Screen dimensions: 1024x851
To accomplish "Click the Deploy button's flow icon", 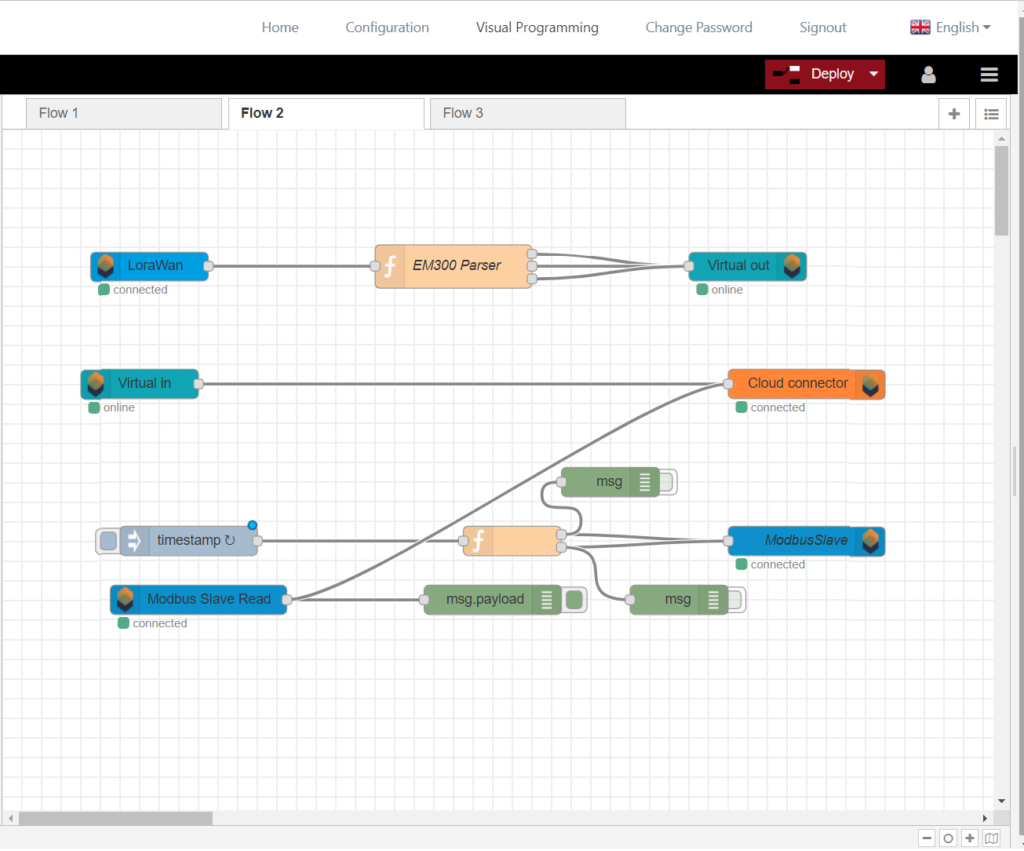I will (x=787, y=74).
